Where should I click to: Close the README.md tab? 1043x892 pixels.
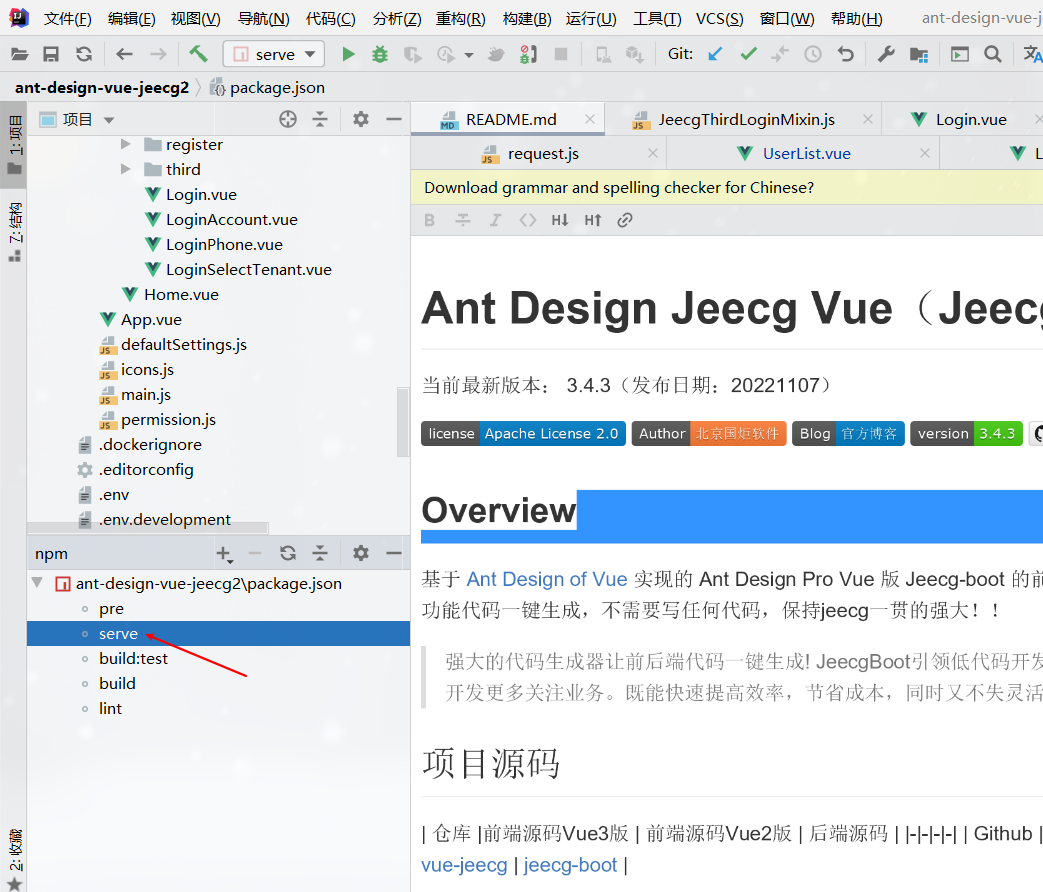pyautogui.click(x=590, y=119)
